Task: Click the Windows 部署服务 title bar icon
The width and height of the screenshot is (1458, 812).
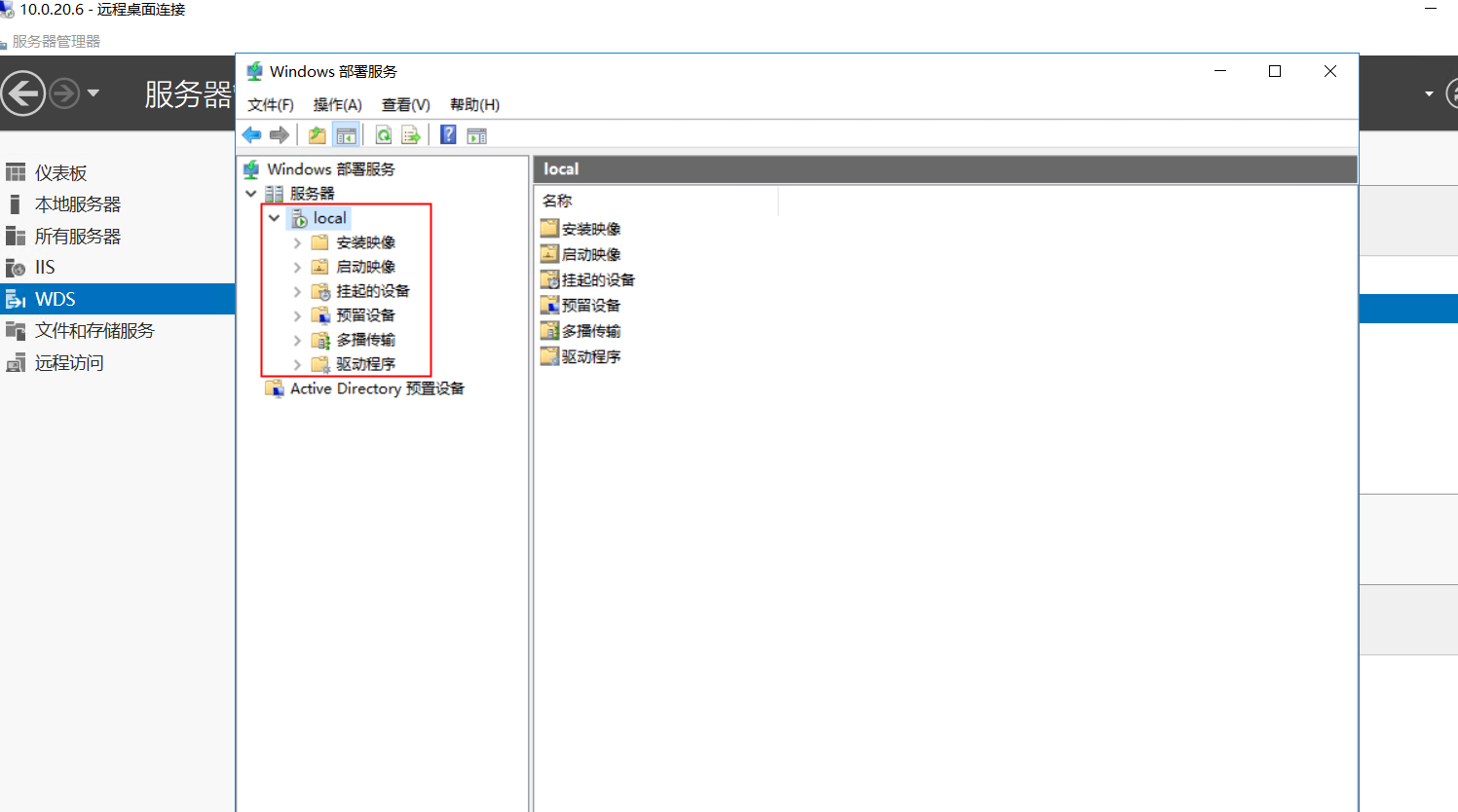Action: (254, 71)
